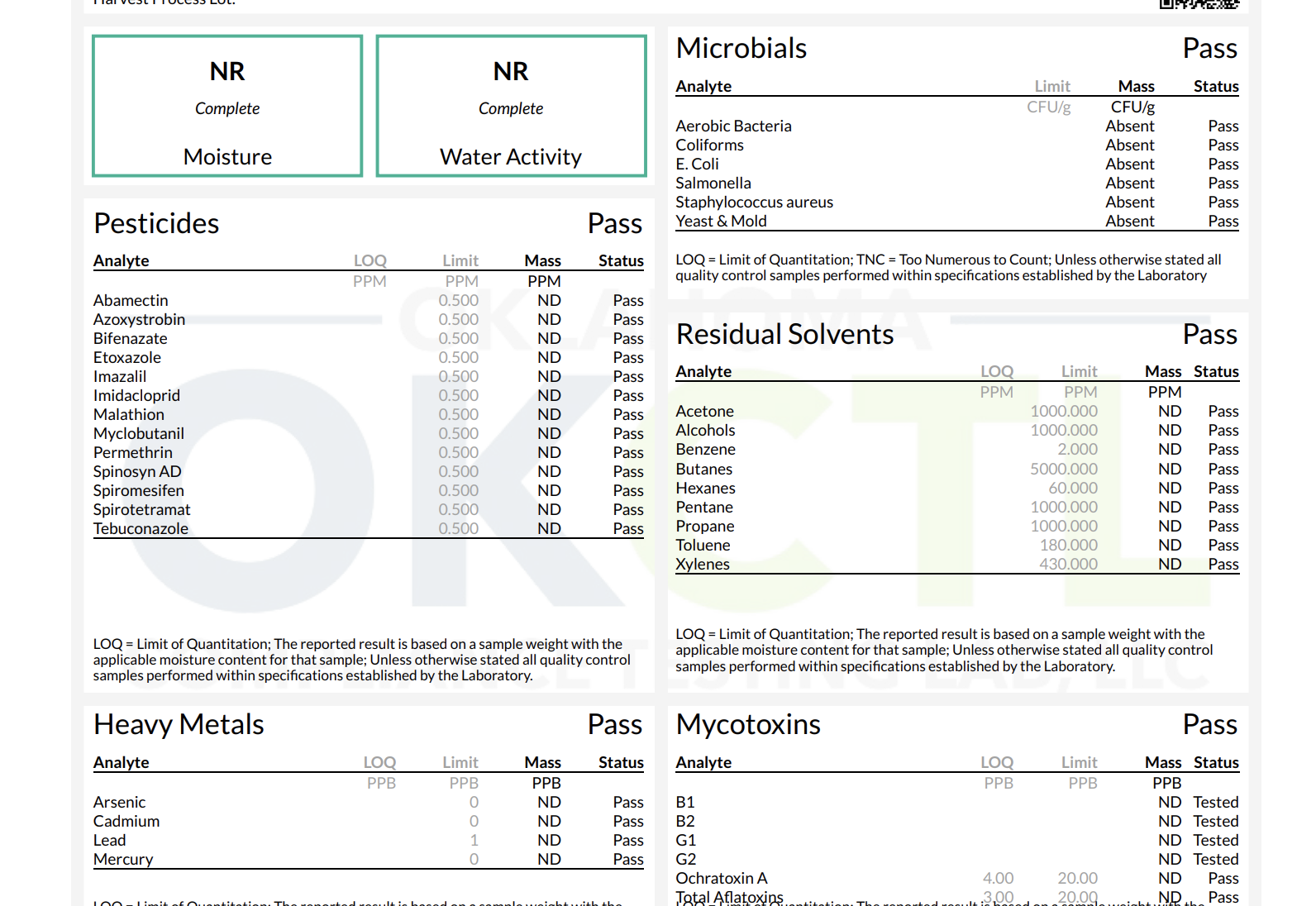Click the Staphylococcus aureus analyte name
1316x906 pixels.
pos(754,202)
